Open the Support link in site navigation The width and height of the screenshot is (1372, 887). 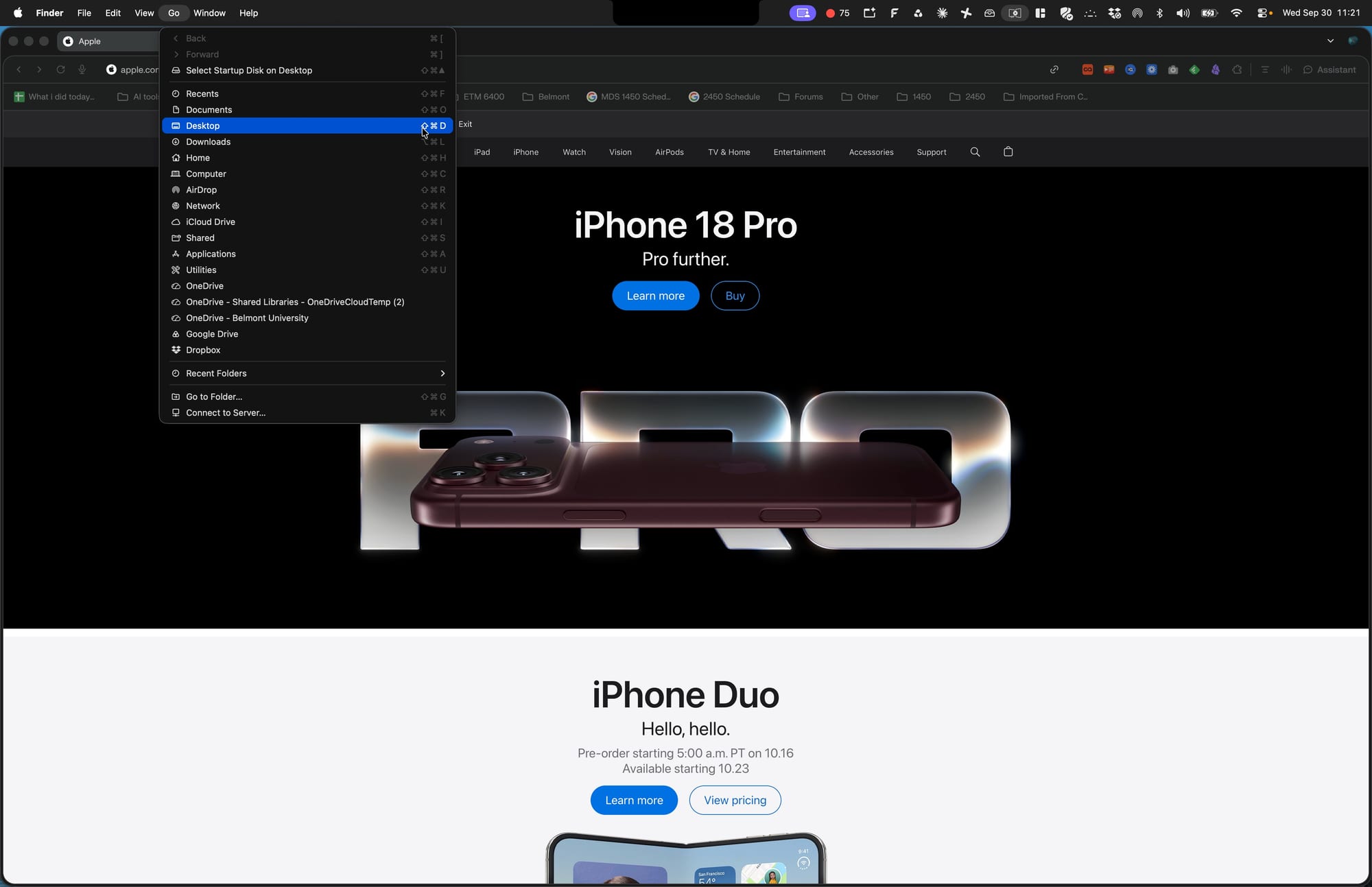point(931,152)
